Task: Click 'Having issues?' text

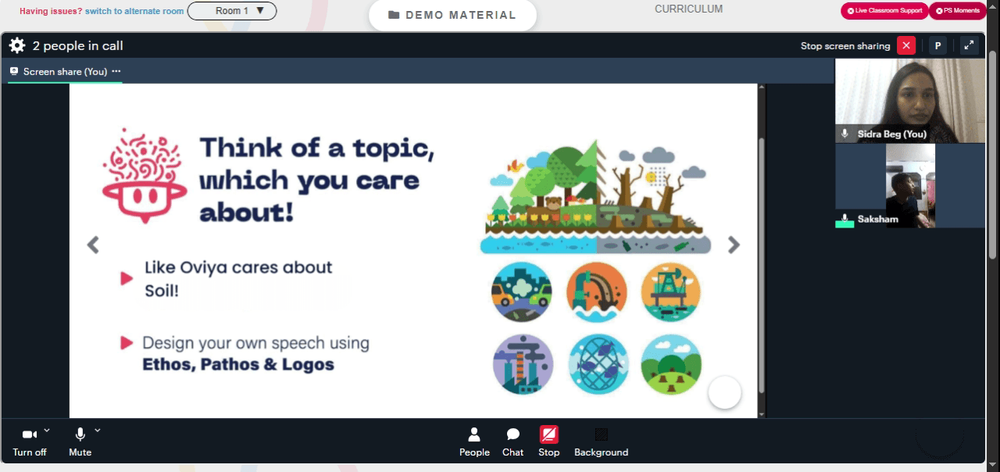Action: coord(51,11)
